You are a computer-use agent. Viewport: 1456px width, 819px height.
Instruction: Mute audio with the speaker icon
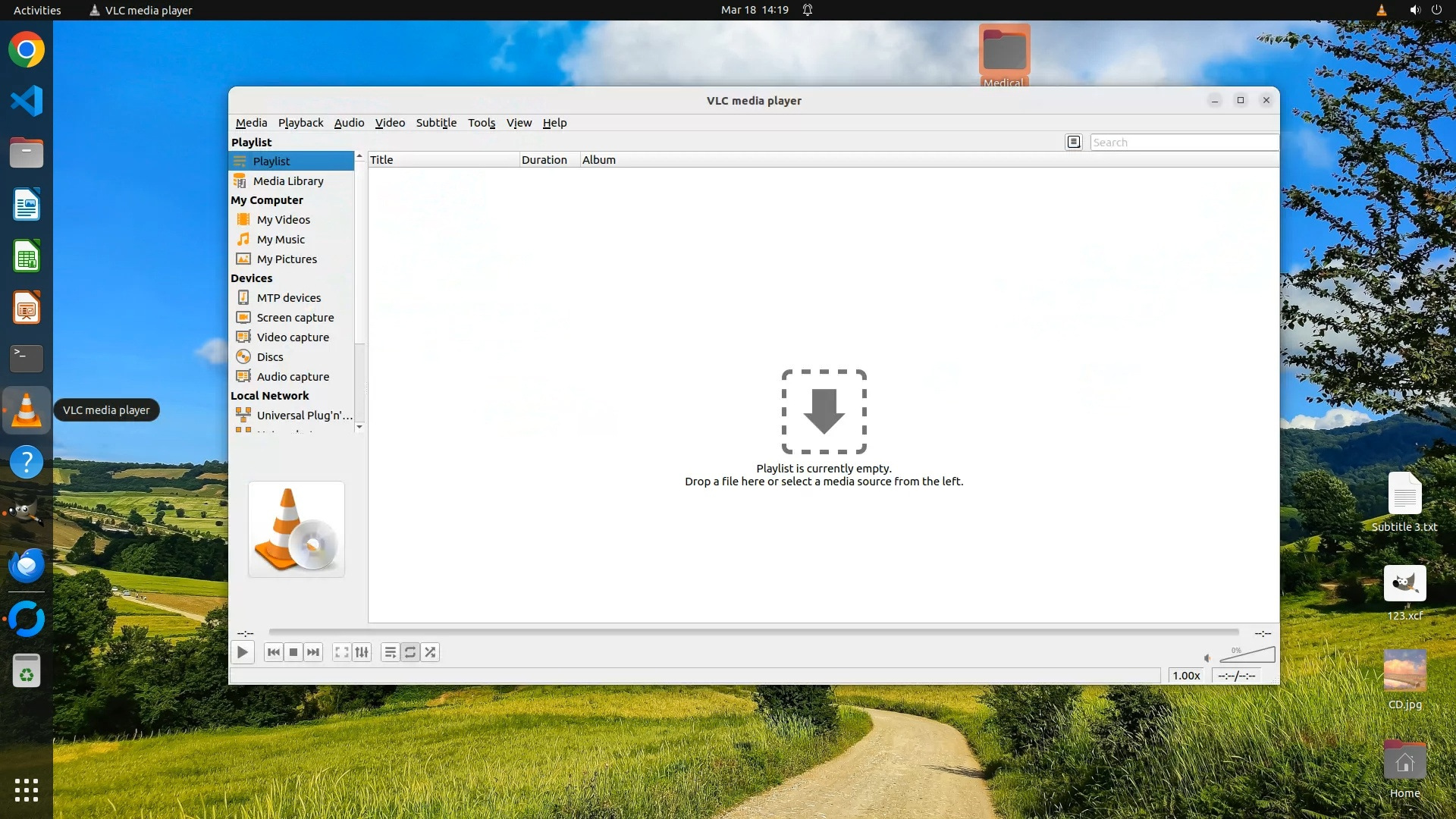[x=1207, y=657]
